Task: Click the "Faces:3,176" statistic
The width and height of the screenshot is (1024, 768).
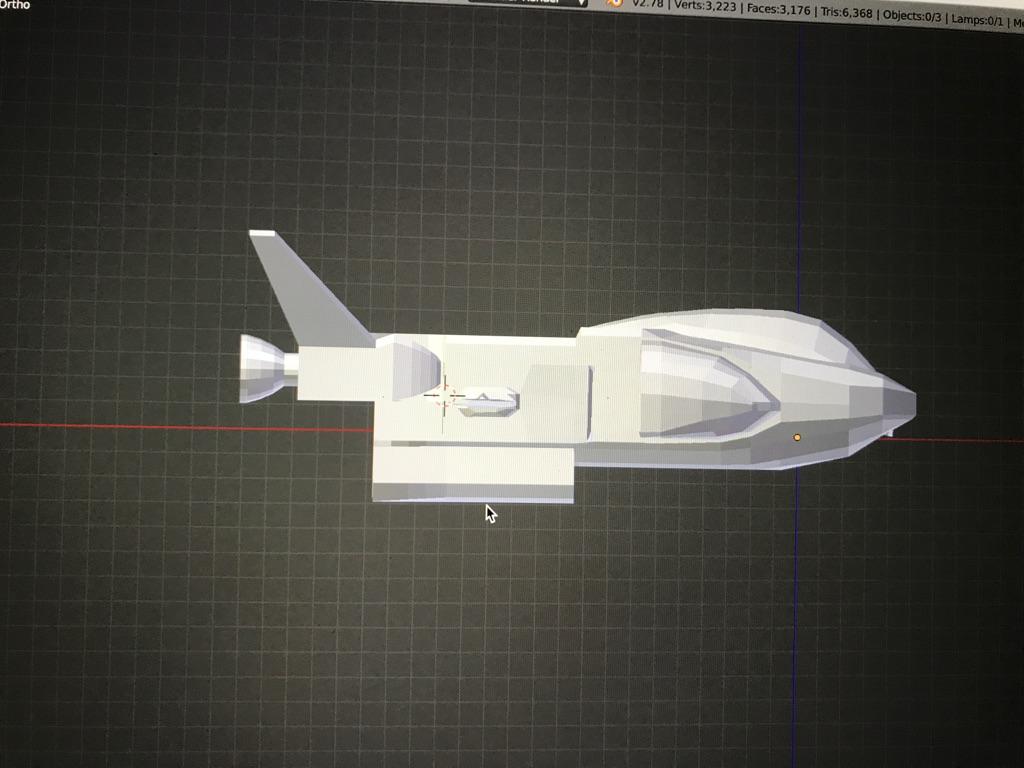Action: [780, 10]
